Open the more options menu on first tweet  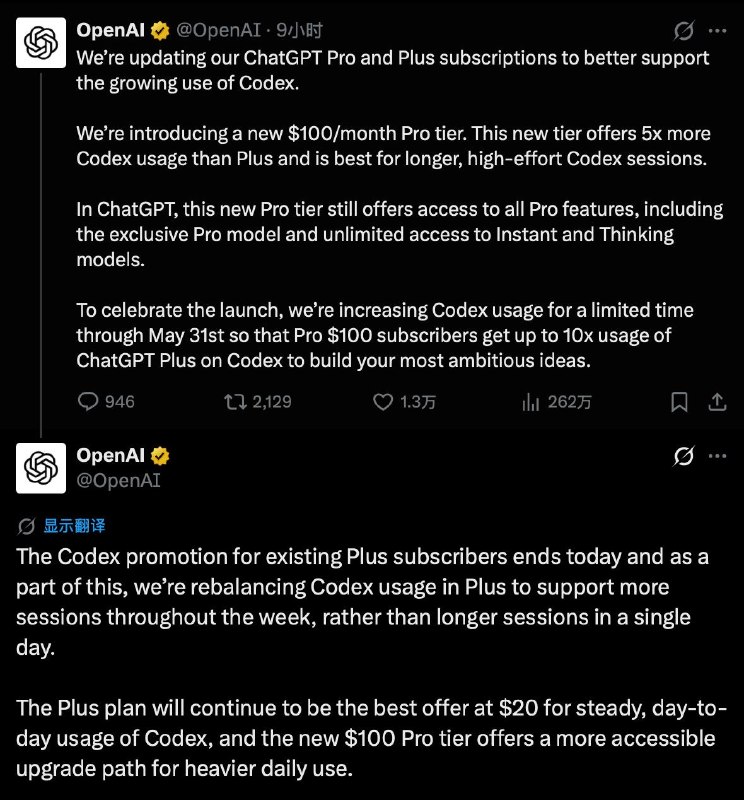click(x=719, y=31)
